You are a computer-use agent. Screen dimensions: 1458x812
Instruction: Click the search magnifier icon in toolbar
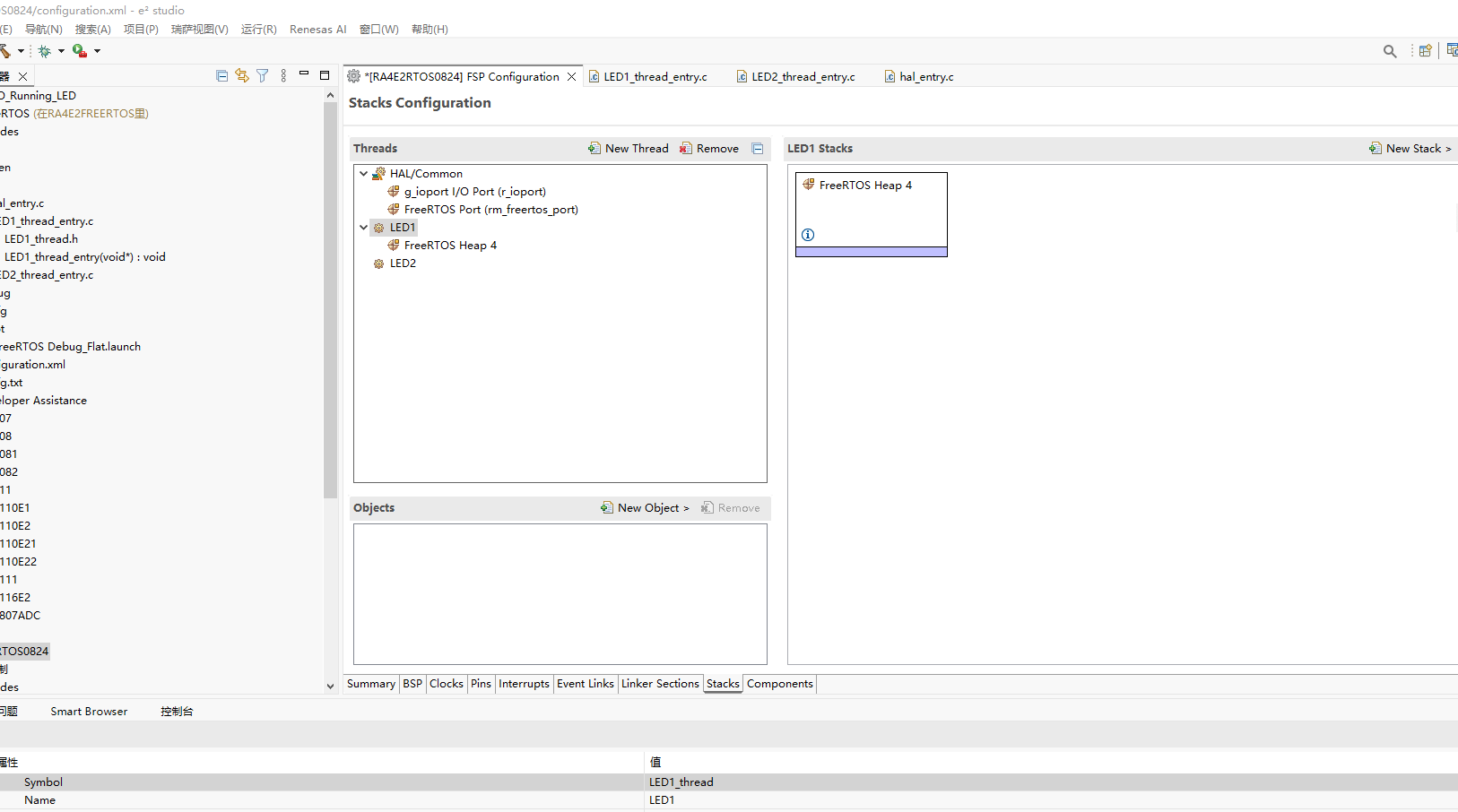(1390, 51)
